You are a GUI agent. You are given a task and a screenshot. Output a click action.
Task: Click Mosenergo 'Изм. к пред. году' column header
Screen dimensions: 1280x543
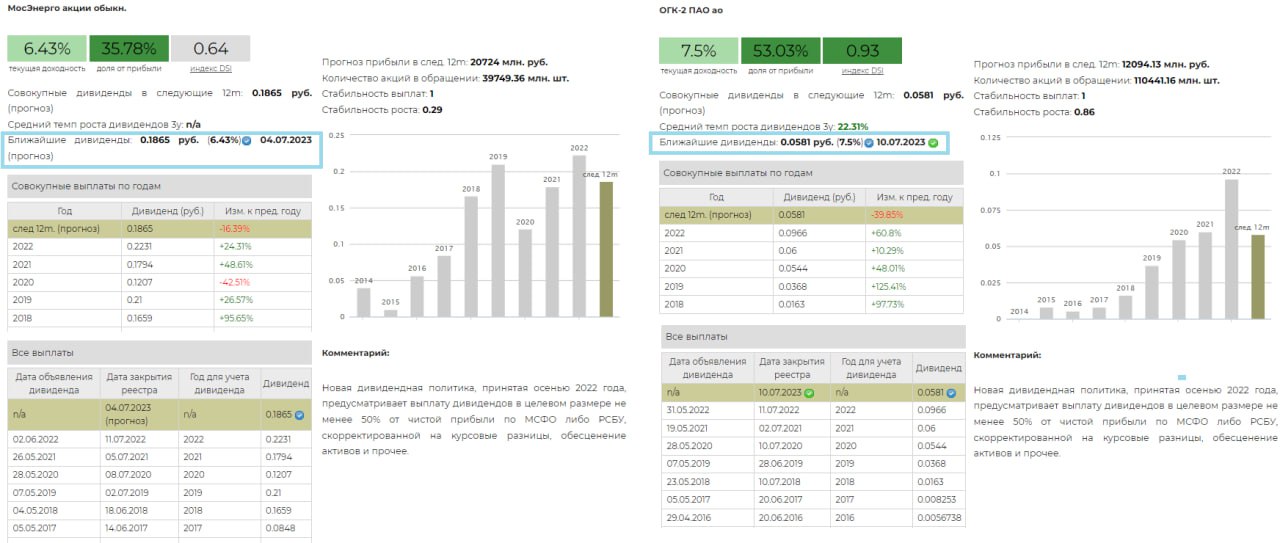click(262, 211)
